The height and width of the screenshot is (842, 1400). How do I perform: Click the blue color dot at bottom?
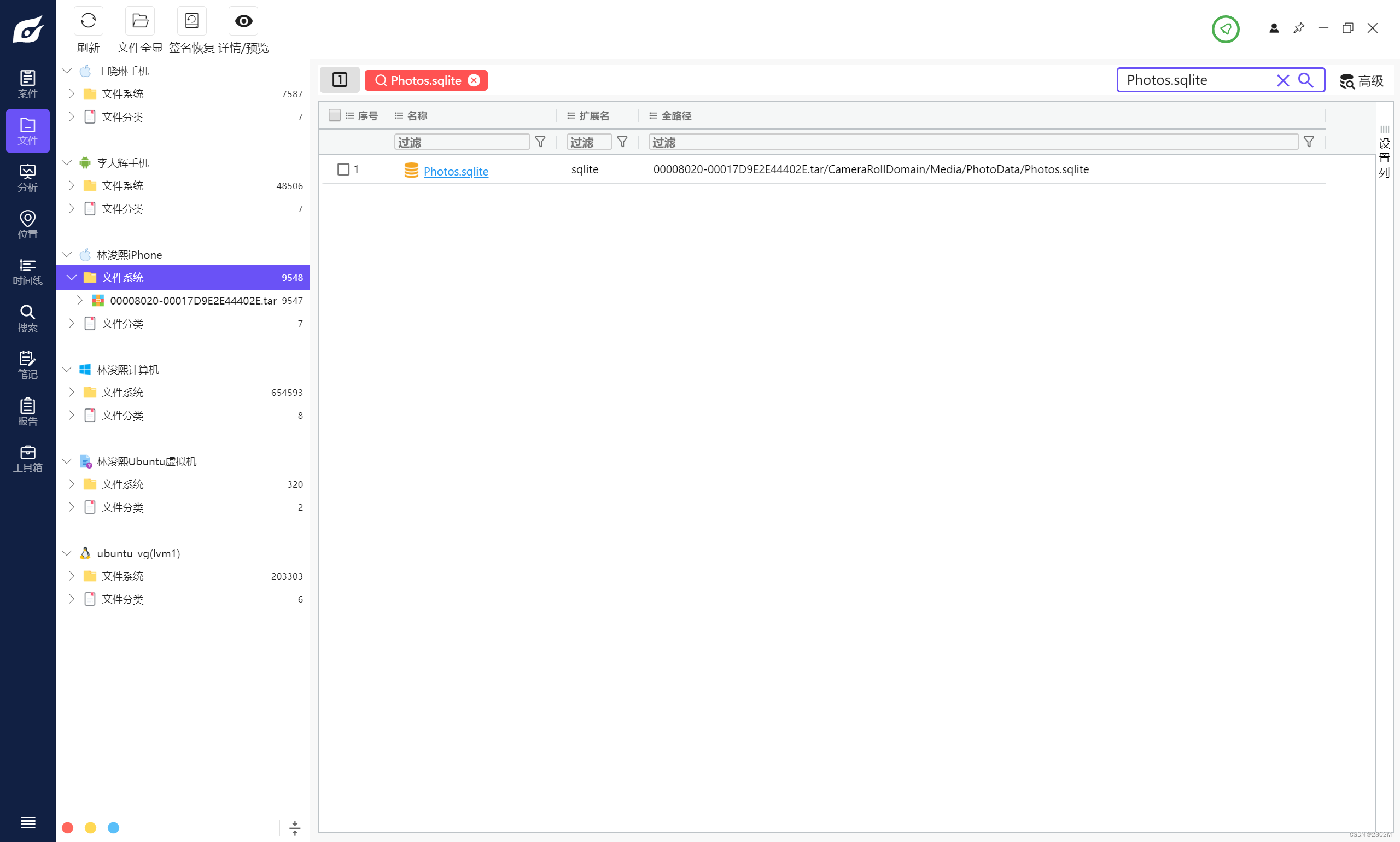click(114, 827)
